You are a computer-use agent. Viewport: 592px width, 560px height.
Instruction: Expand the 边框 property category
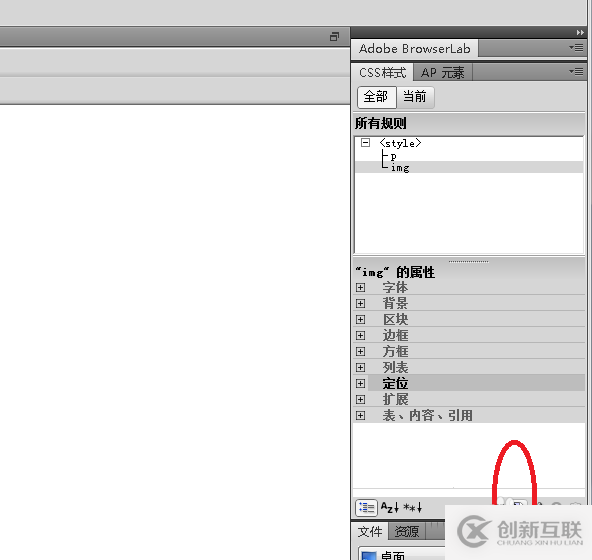tap(361, 336)
